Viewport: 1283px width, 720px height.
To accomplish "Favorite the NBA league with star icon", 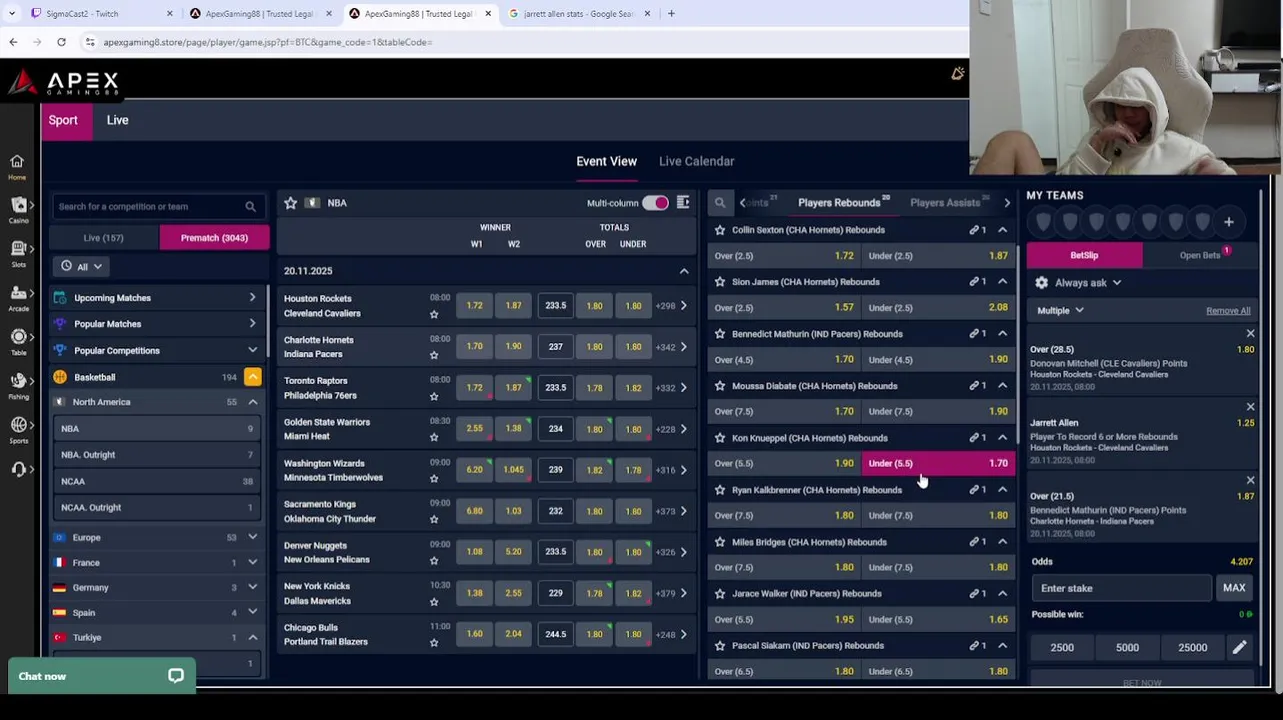I will click(x=291, y=203).
